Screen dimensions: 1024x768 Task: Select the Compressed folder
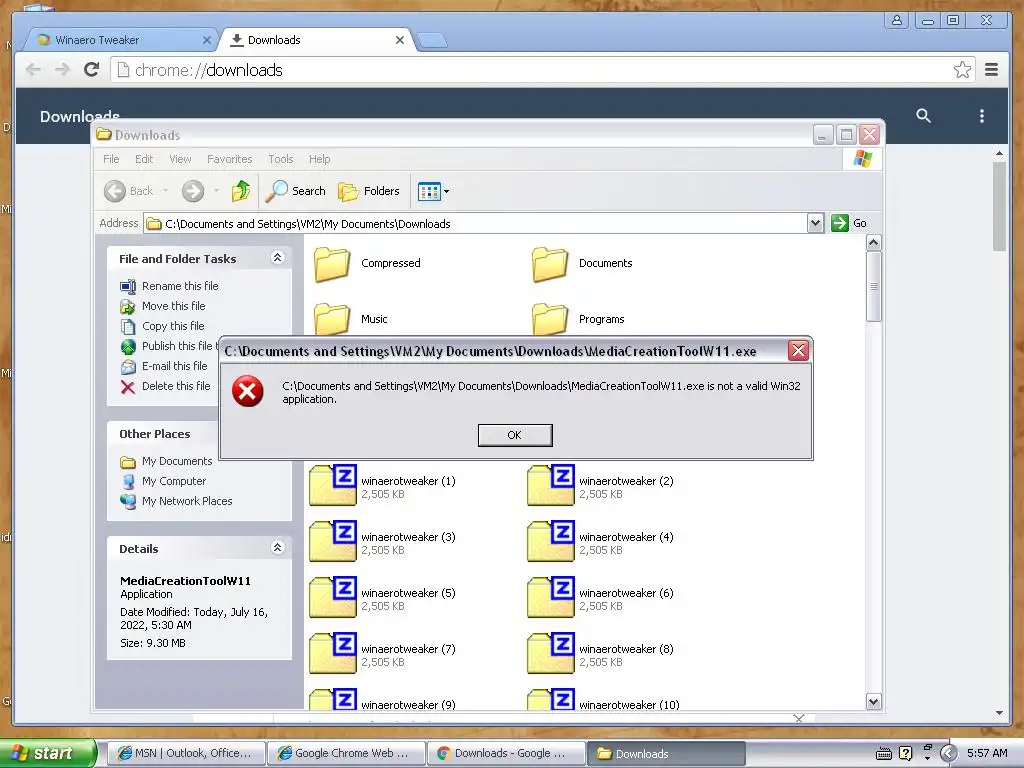pyautogui.click(x=367, y=263)
